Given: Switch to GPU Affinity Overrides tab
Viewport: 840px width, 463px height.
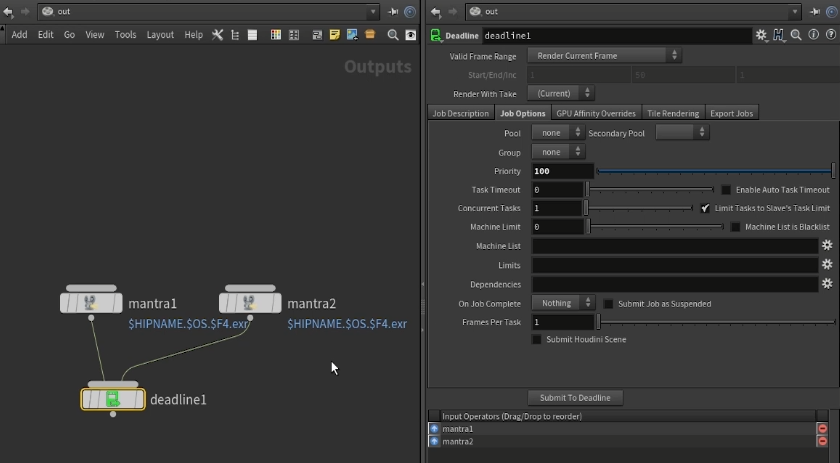Looking at the screenshot, I should coord(596,113).
